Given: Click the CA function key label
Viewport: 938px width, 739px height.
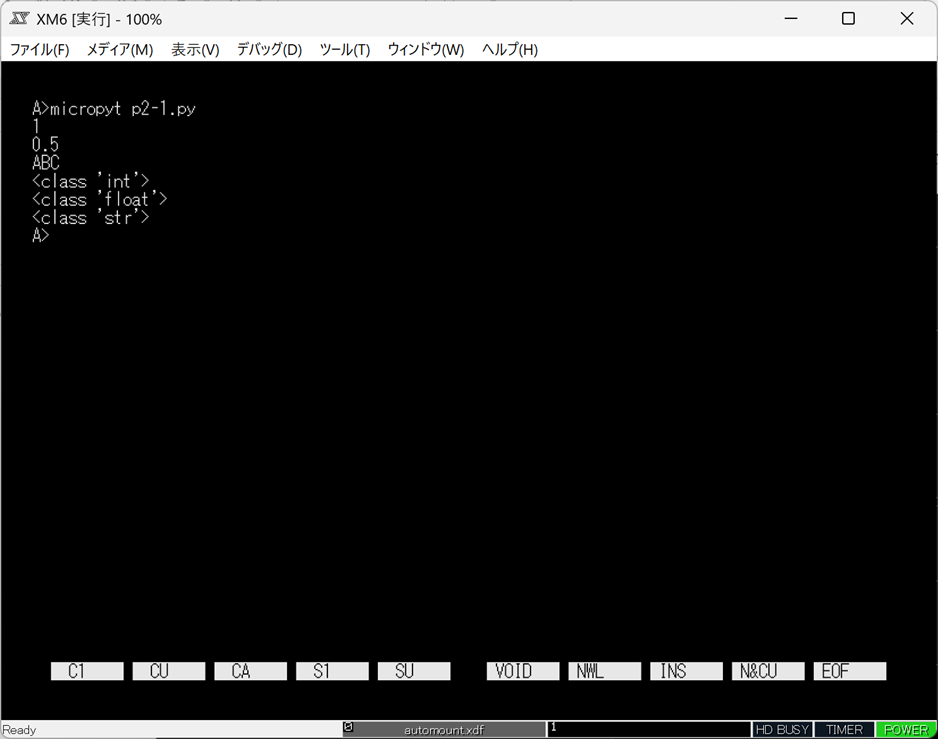Looking at the screenshot, I should pyautogui.click(x=251, y=671).
